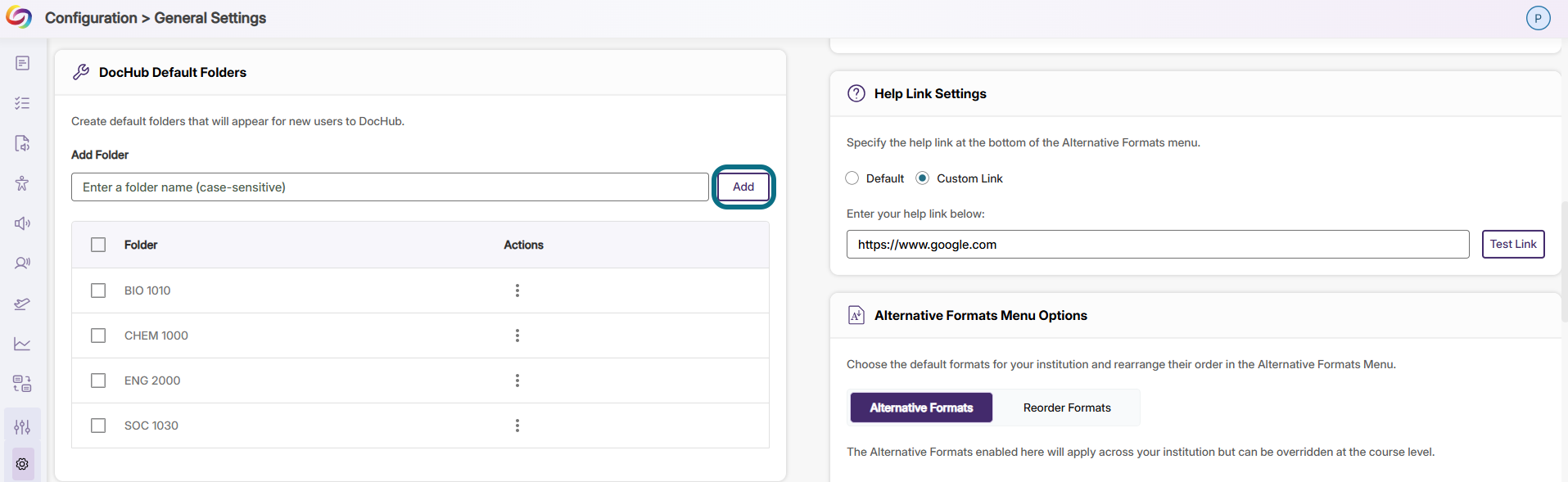The height and width of the screenshot is (482, 1568).
Task: Click the page vertical scrollbar
Action: click(1564, 262)
